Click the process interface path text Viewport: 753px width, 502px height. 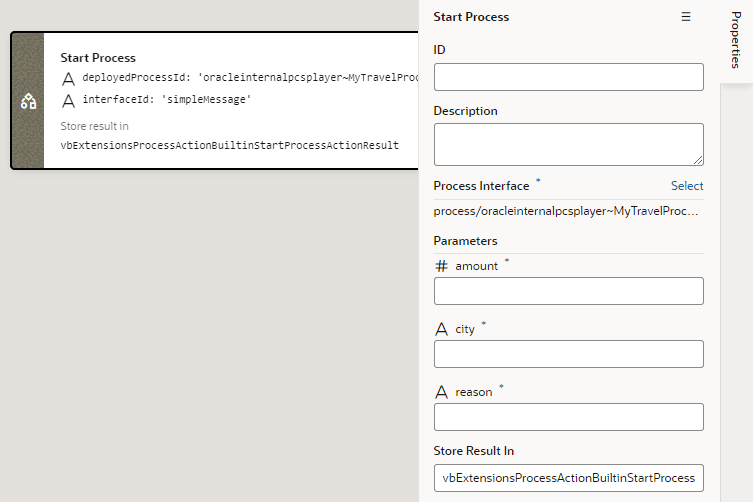[566, 212]
